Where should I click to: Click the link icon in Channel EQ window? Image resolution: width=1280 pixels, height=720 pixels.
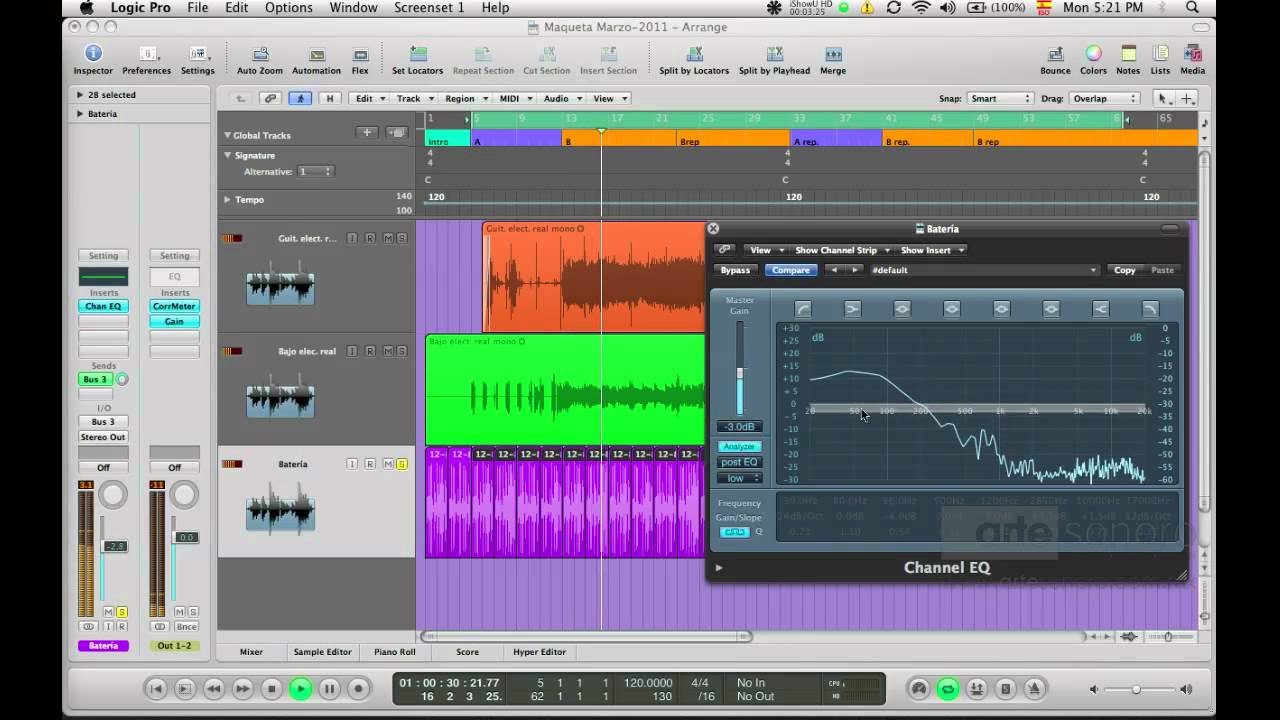click(725, 250)
